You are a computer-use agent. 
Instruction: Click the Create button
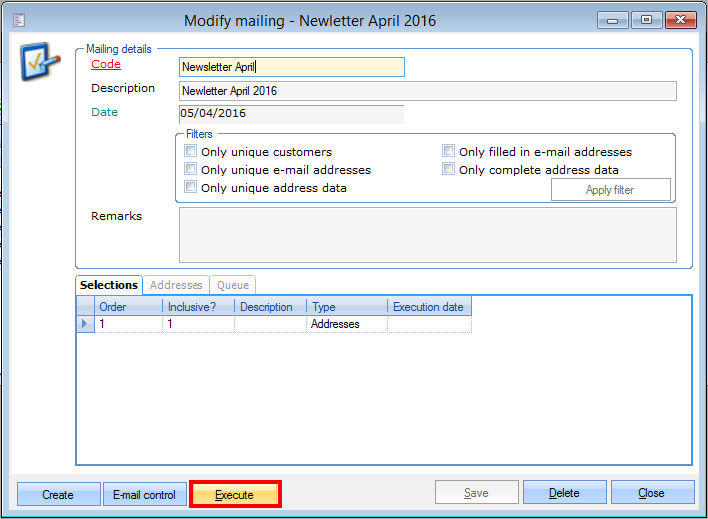coord(58,494)
